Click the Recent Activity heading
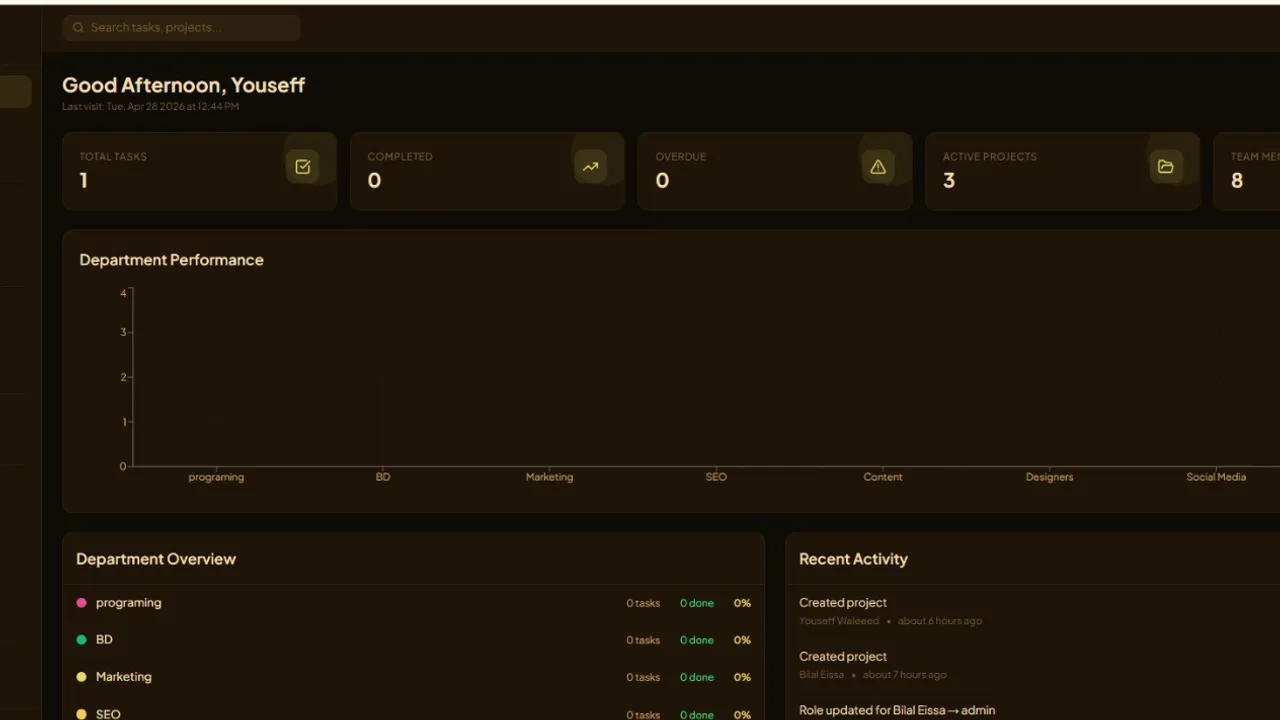This screenshot has height=720, width=1280. pos(853,559)
